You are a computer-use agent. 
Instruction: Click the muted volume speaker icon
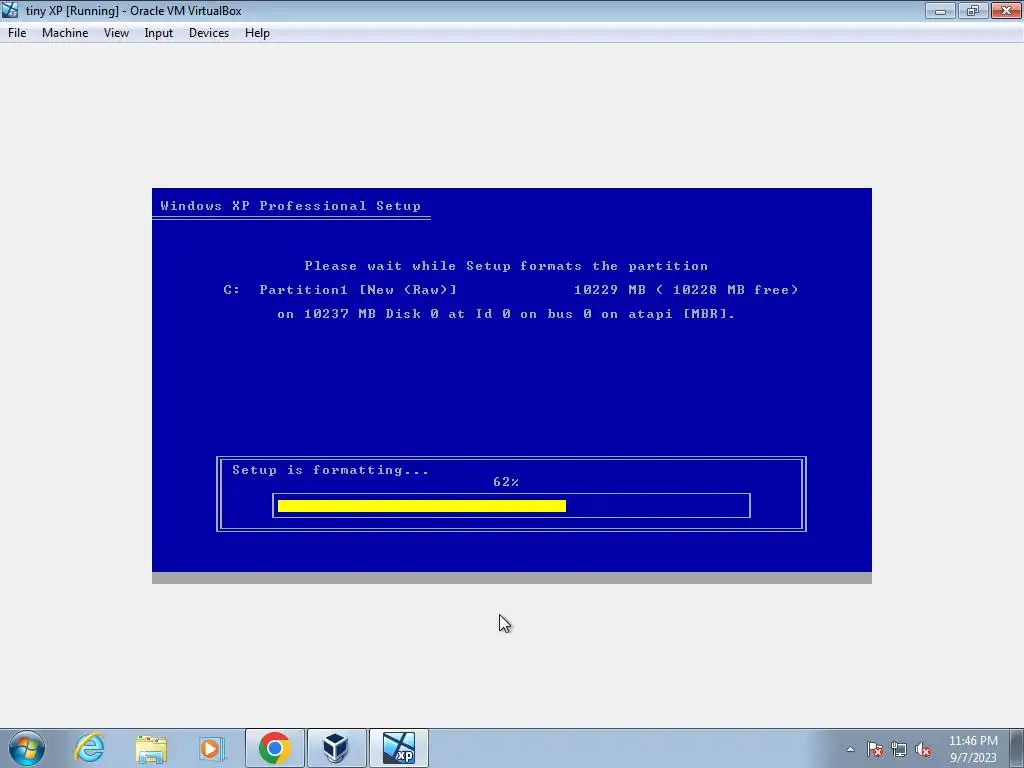tap(923, 749)
